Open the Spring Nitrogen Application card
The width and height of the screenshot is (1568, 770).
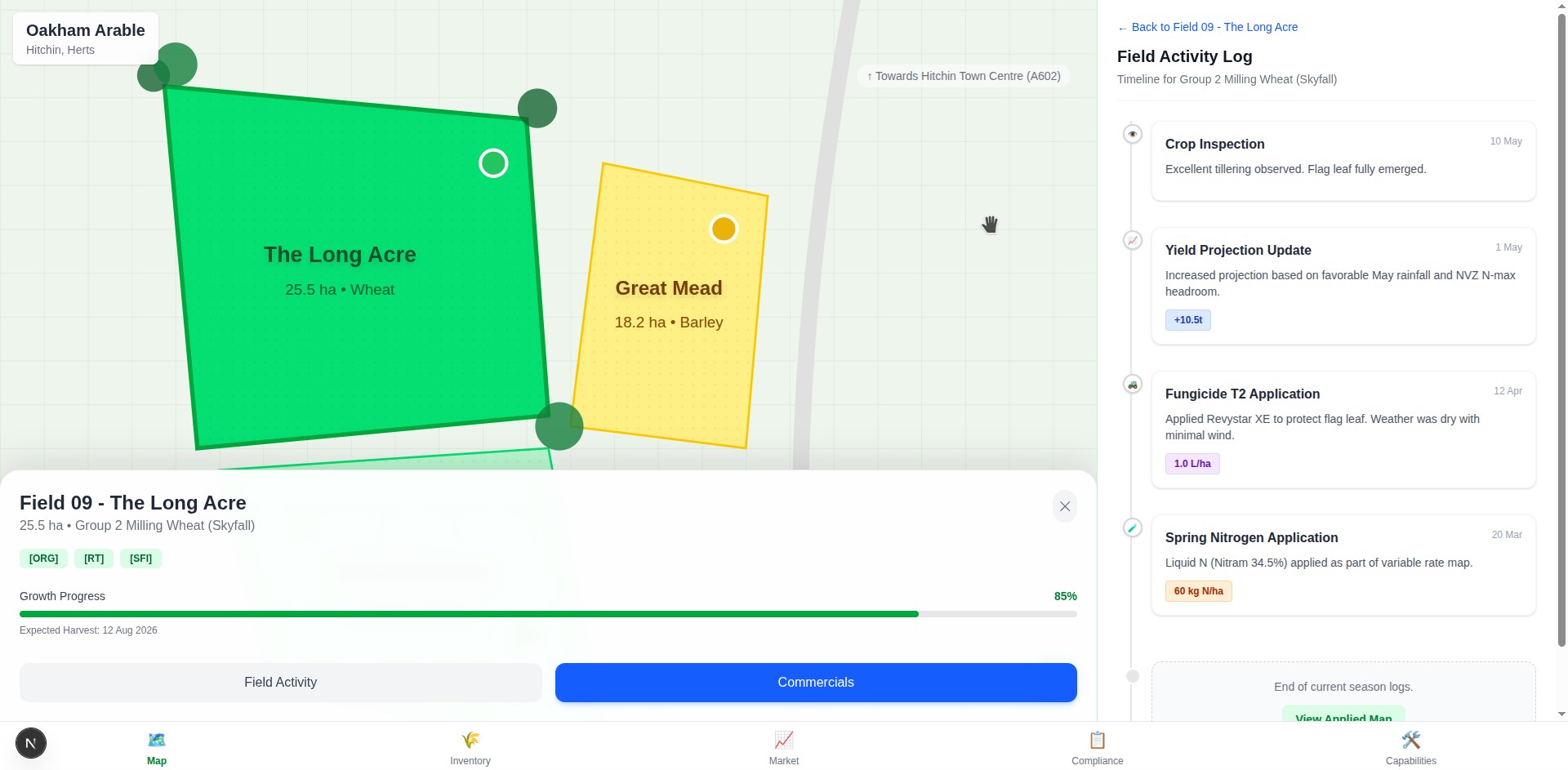1343,565
